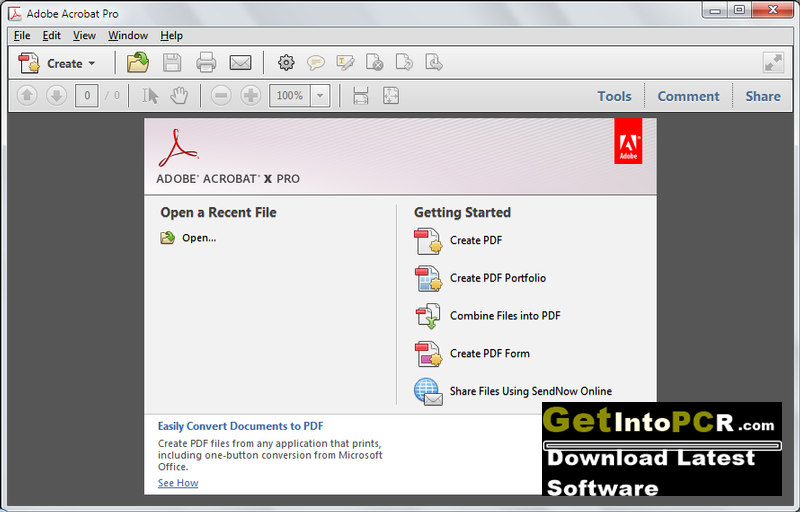The height and width of the screenshot is (512, 800).
Task: Open the File menu
Action: coord(22,36)
